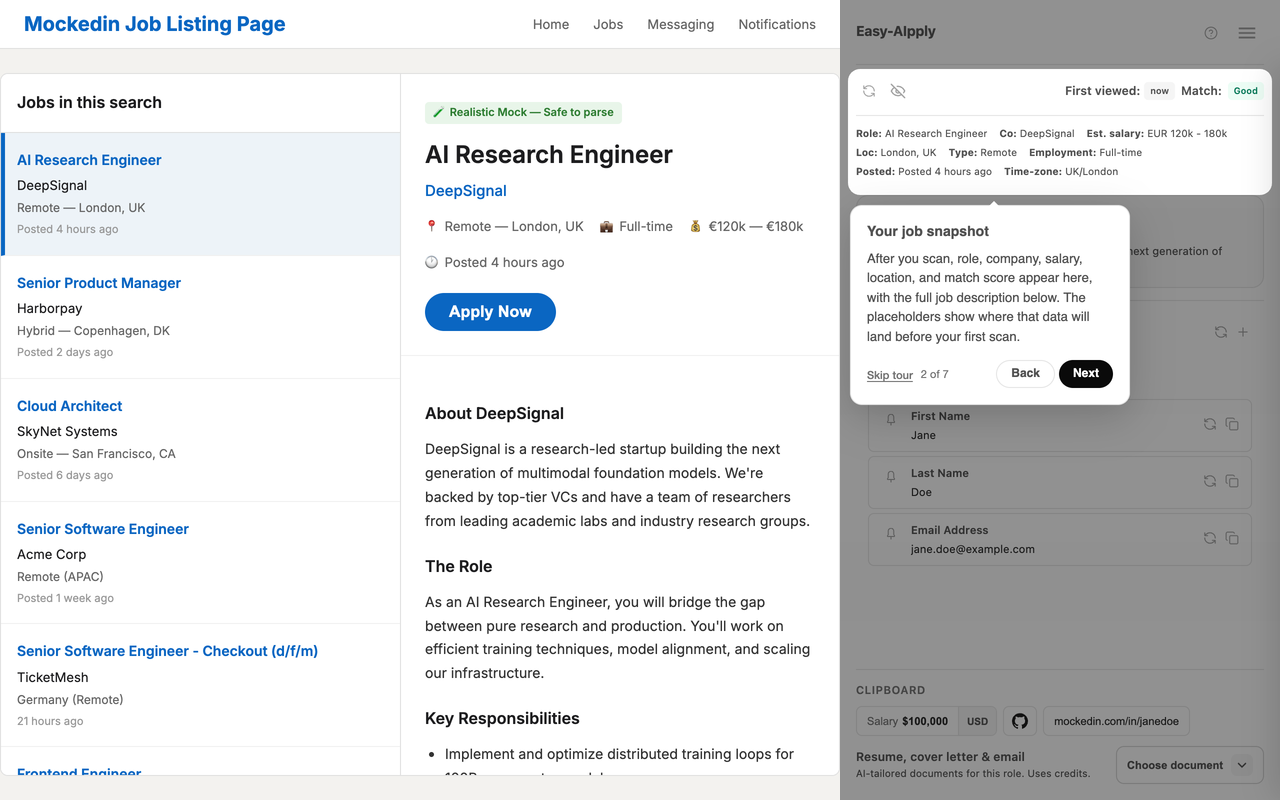The height and width of the screenshot is (800, 1280).
Task: Refresh the First Name field
Action: (x=1210, y=424)
